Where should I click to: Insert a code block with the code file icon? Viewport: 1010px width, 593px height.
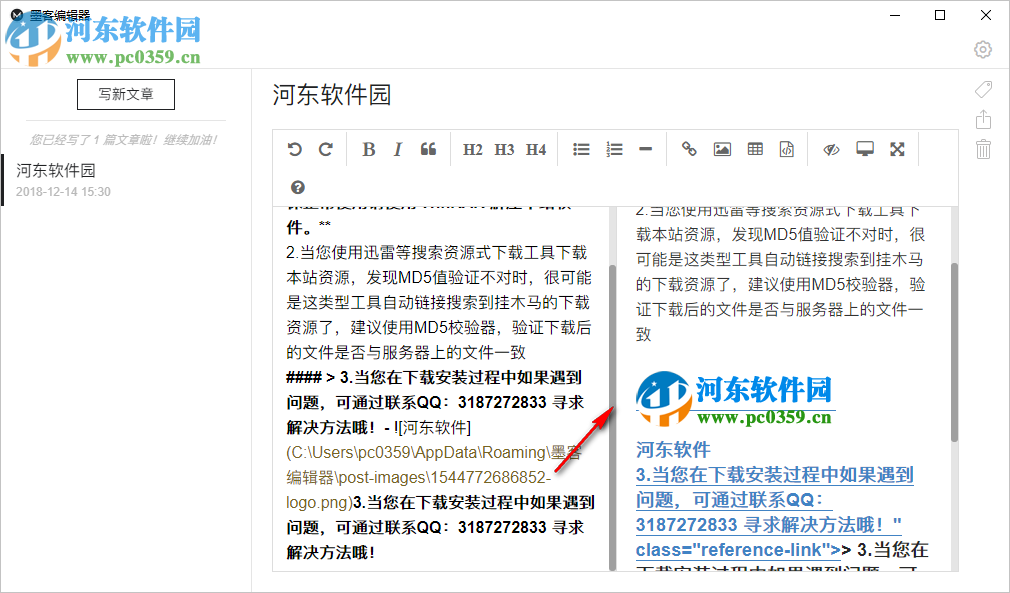786,149
